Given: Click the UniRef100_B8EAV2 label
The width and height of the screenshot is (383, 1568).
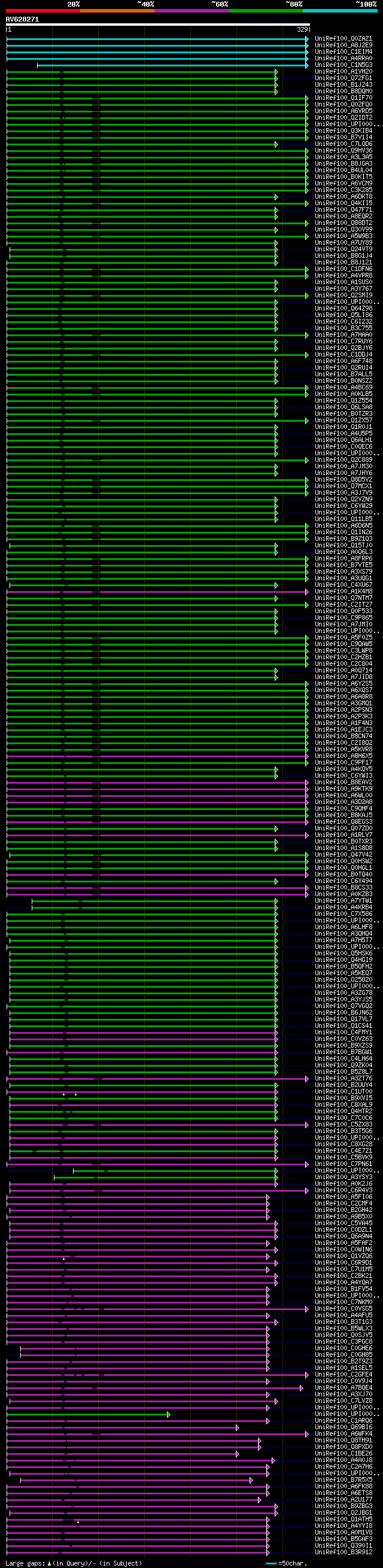Looking at the screenshot, I should pyautogui.click(x=344, y=783).
